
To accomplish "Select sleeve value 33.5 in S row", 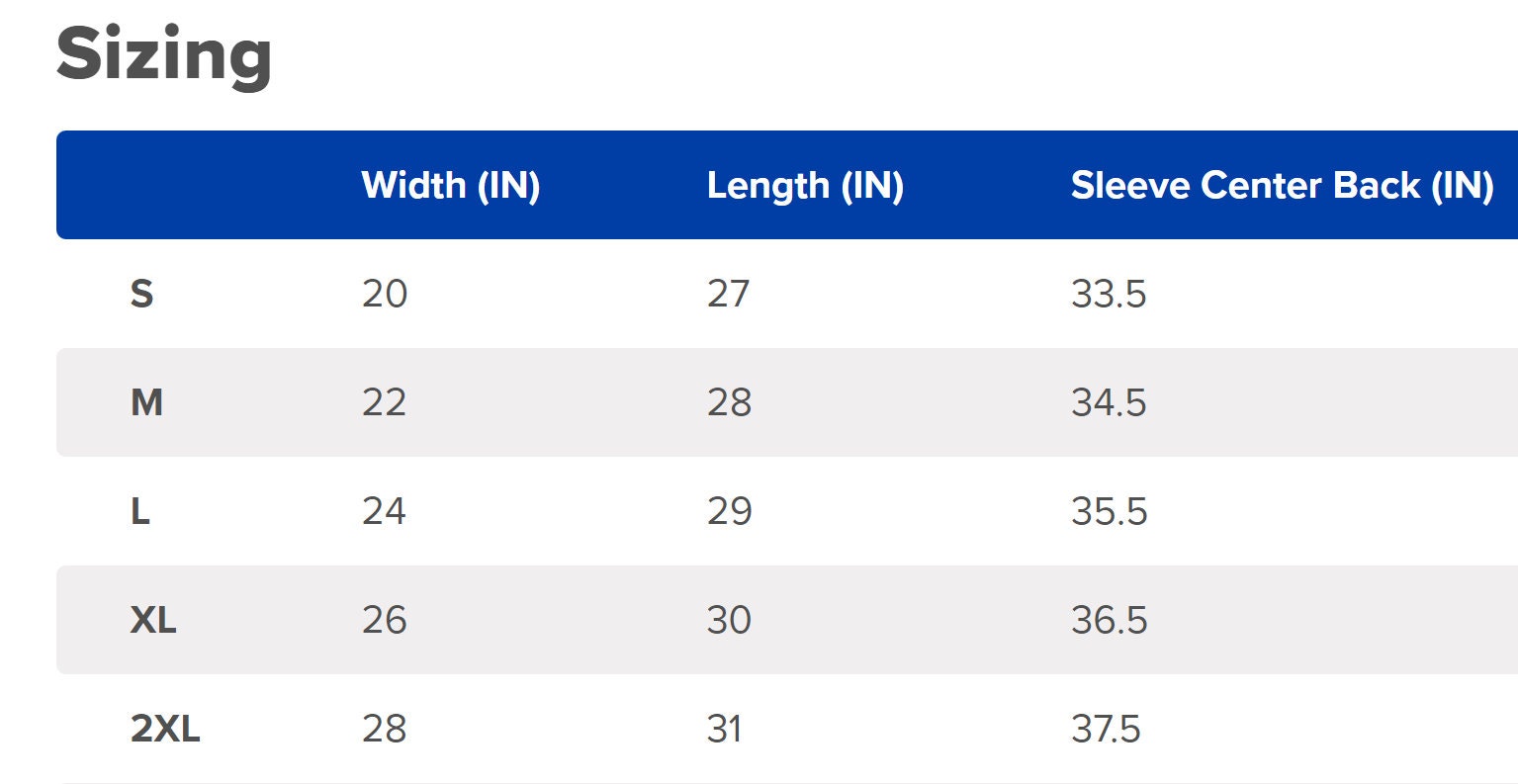I will tap(1109, 294).
